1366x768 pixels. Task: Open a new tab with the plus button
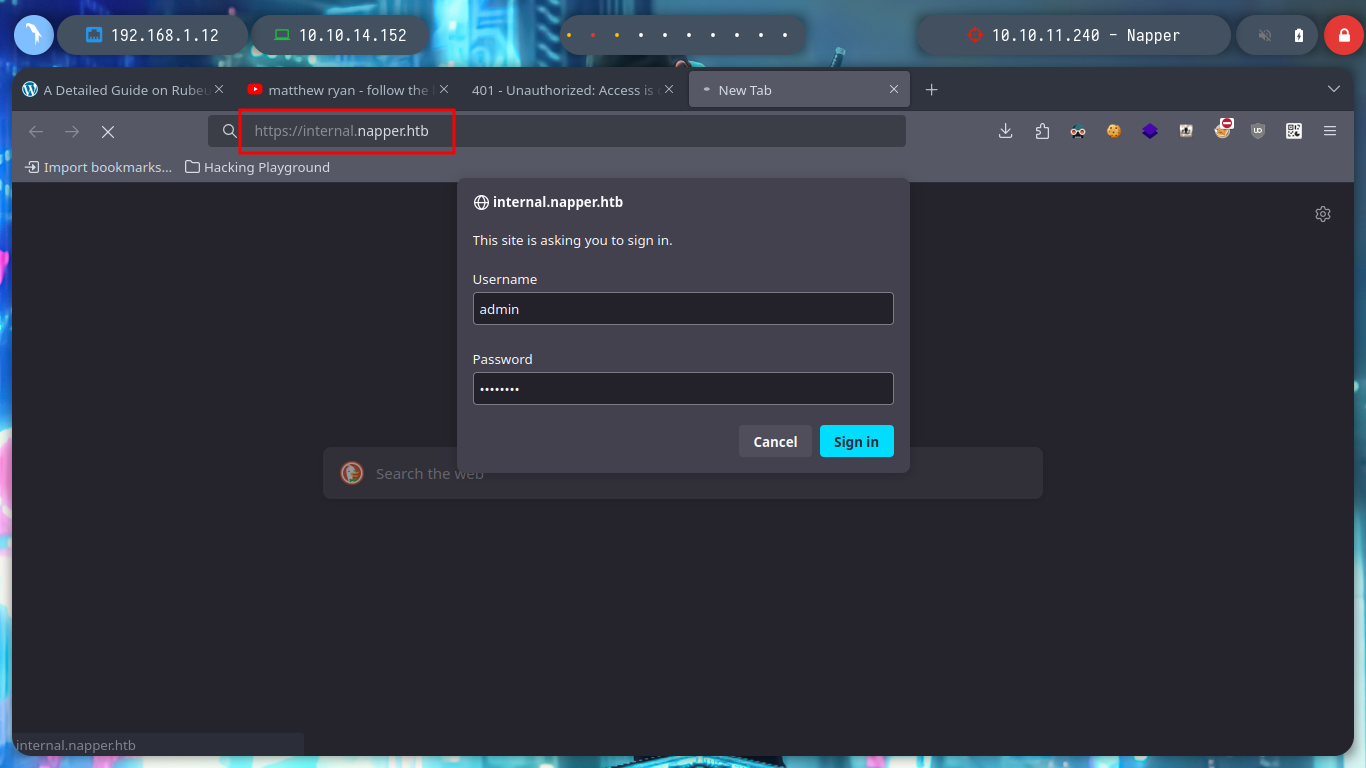pos(931,90)
